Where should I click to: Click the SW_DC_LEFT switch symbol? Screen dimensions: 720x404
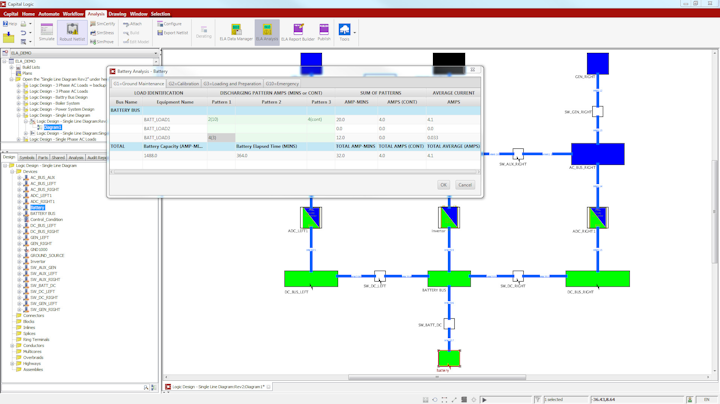pyautogui.click(x=380, y=276)
